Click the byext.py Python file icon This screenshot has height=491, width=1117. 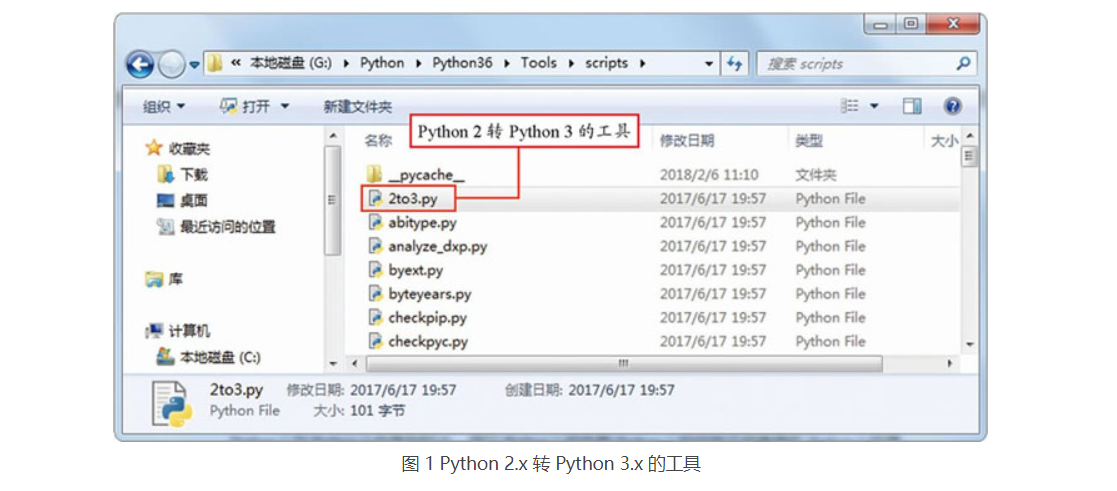(375, 270)
